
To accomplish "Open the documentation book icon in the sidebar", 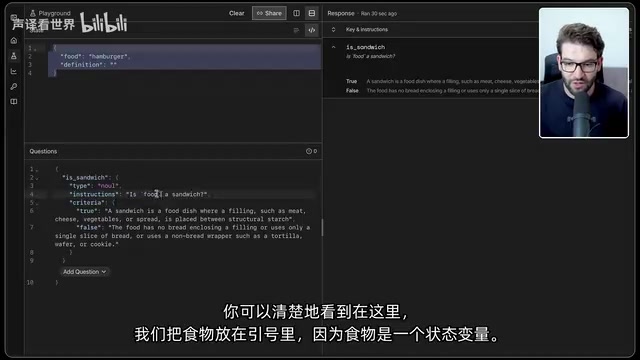I will [14, 101].
